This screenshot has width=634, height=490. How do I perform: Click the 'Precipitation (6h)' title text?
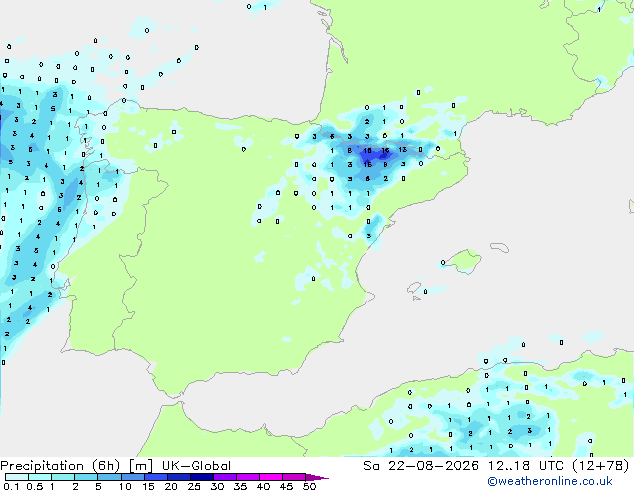[60, 466]
